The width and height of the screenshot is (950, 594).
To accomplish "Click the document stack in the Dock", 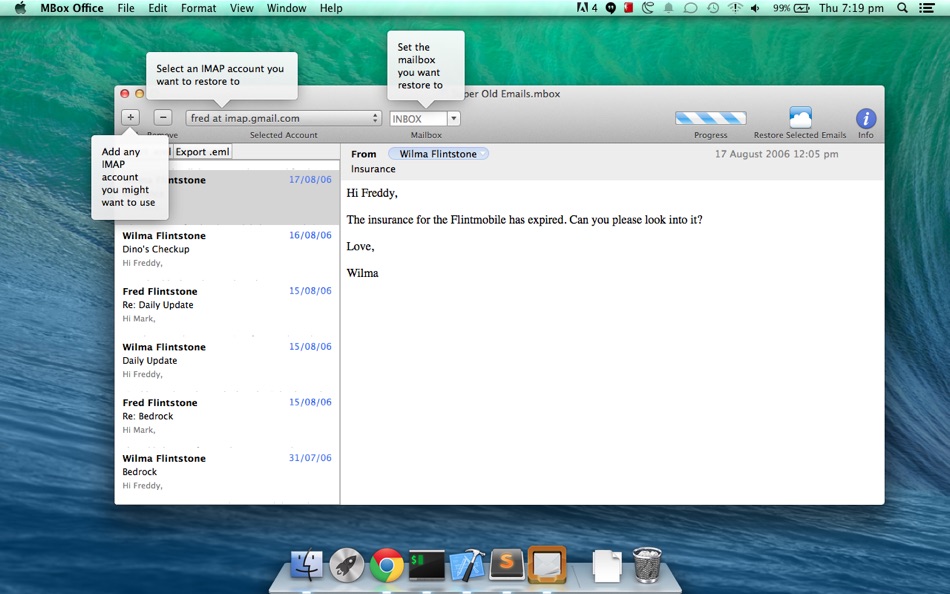I will (x=607, y=566).
